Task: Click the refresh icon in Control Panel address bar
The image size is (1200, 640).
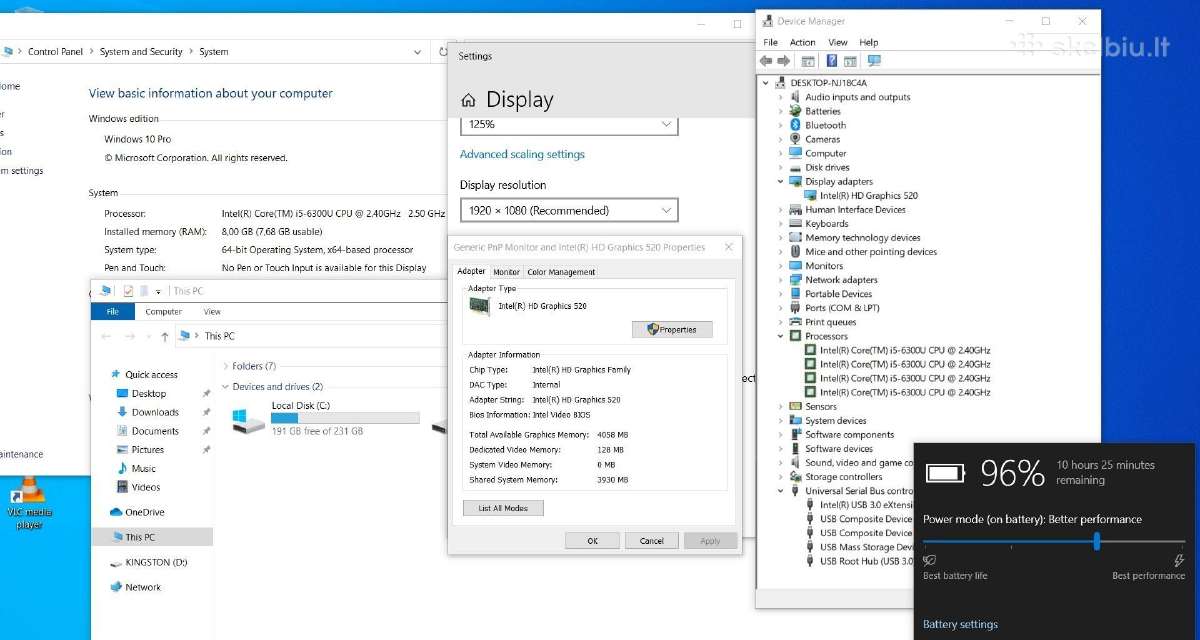Action: click(444, 51)
